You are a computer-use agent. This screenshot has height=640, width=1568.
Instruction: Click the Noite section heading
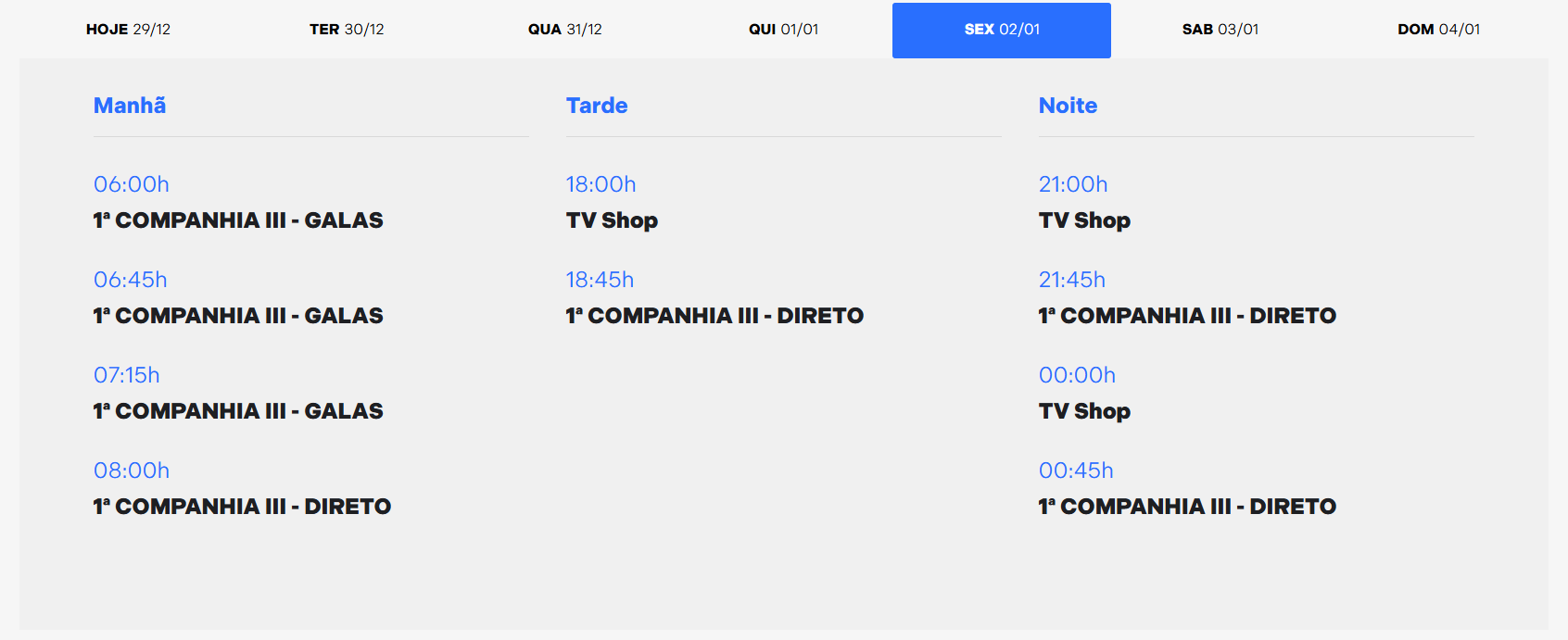[x=1068, y=106]
